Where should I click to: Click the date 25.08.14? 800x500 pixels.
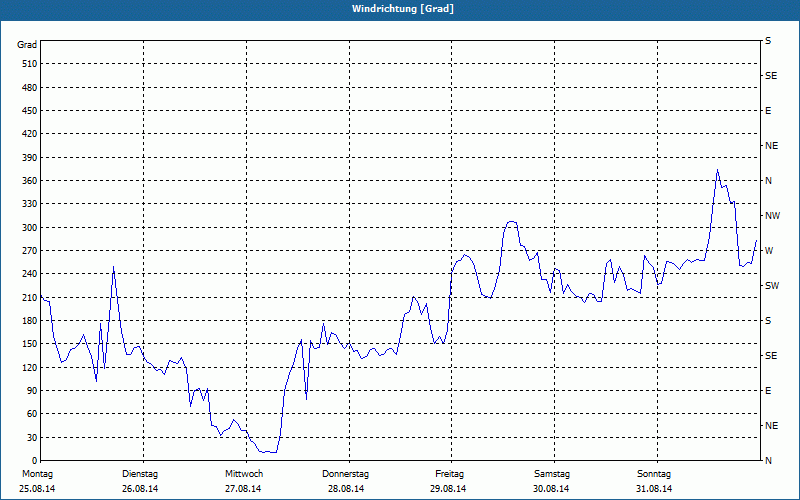[37, 489]
